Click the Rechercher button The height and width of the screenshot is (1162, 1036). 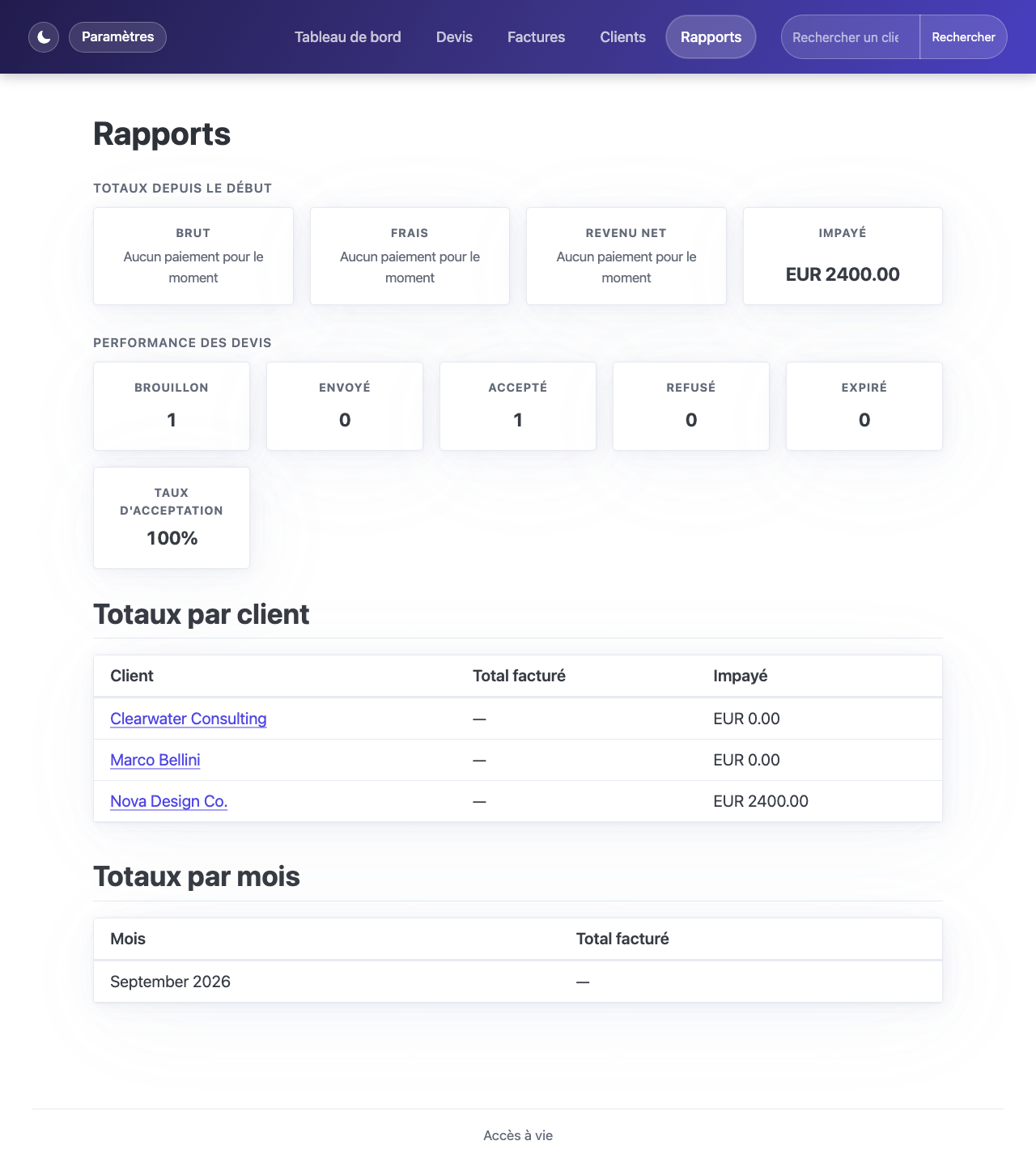click(x=963, y=37)
